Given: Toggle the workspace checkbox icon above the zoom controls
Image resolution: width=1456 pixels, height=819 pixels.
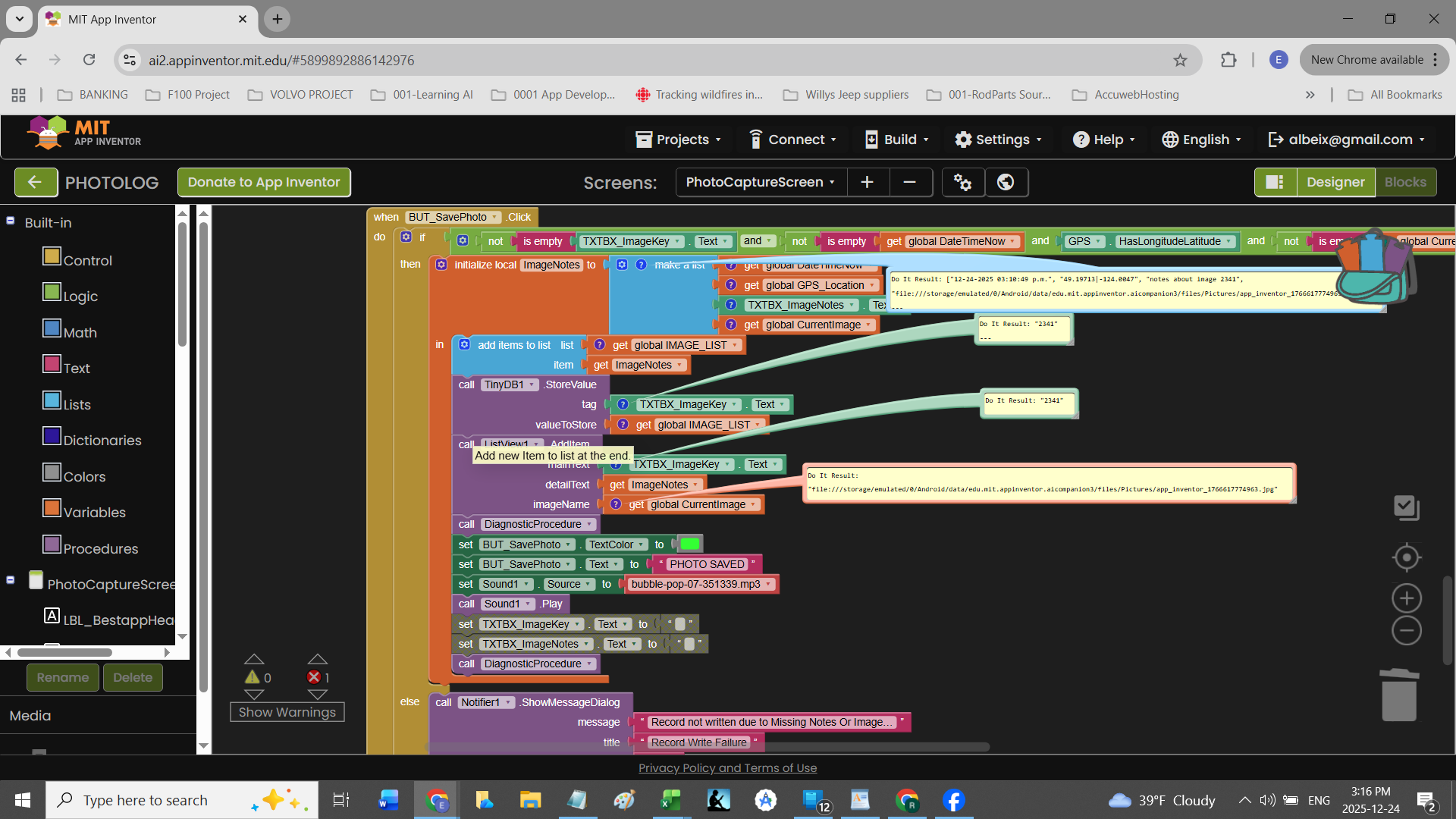Looking at the screenshot, I should [1407, 507].
